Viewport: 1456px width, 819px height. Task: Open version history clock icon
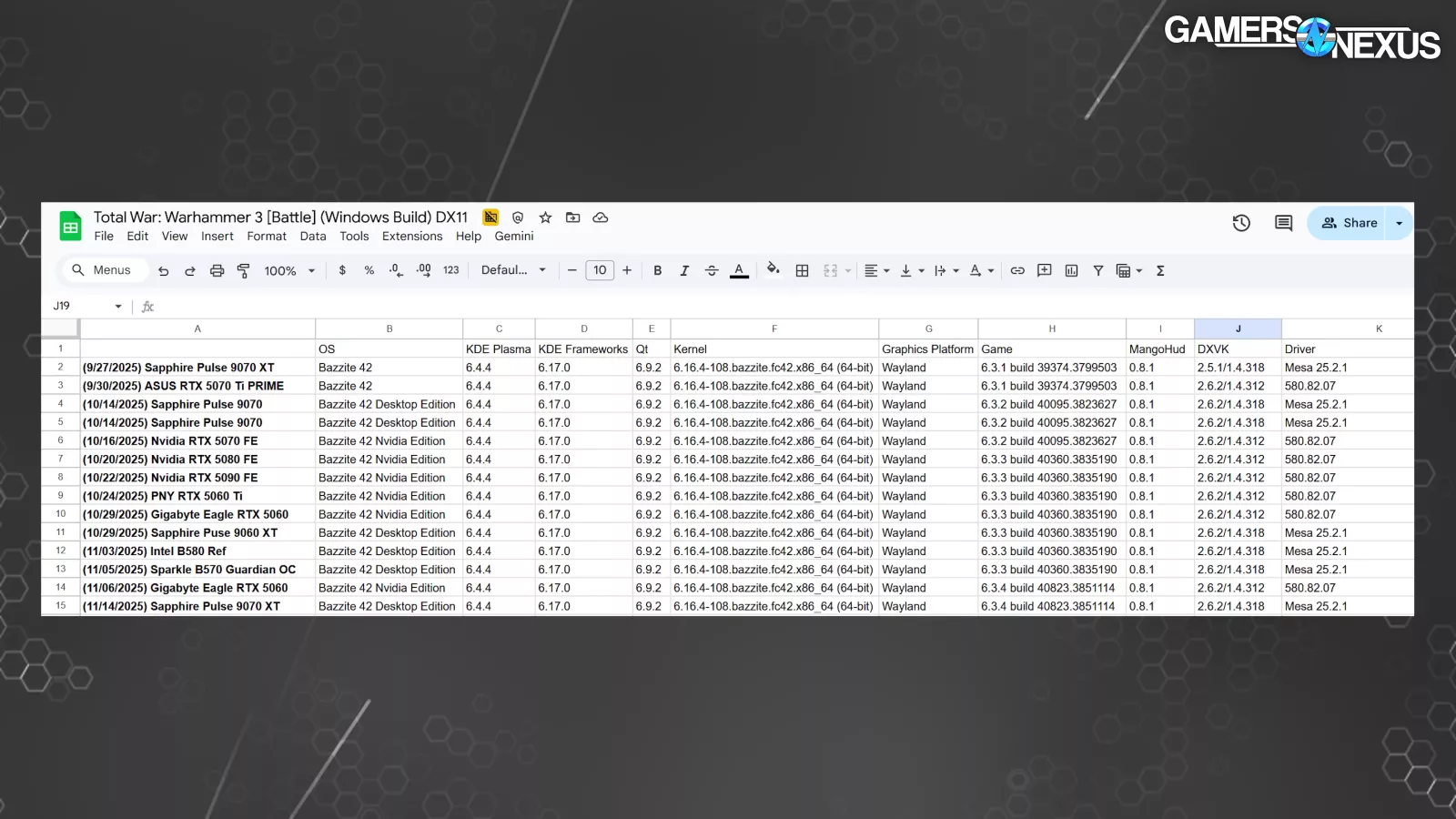pos(1241,223)
